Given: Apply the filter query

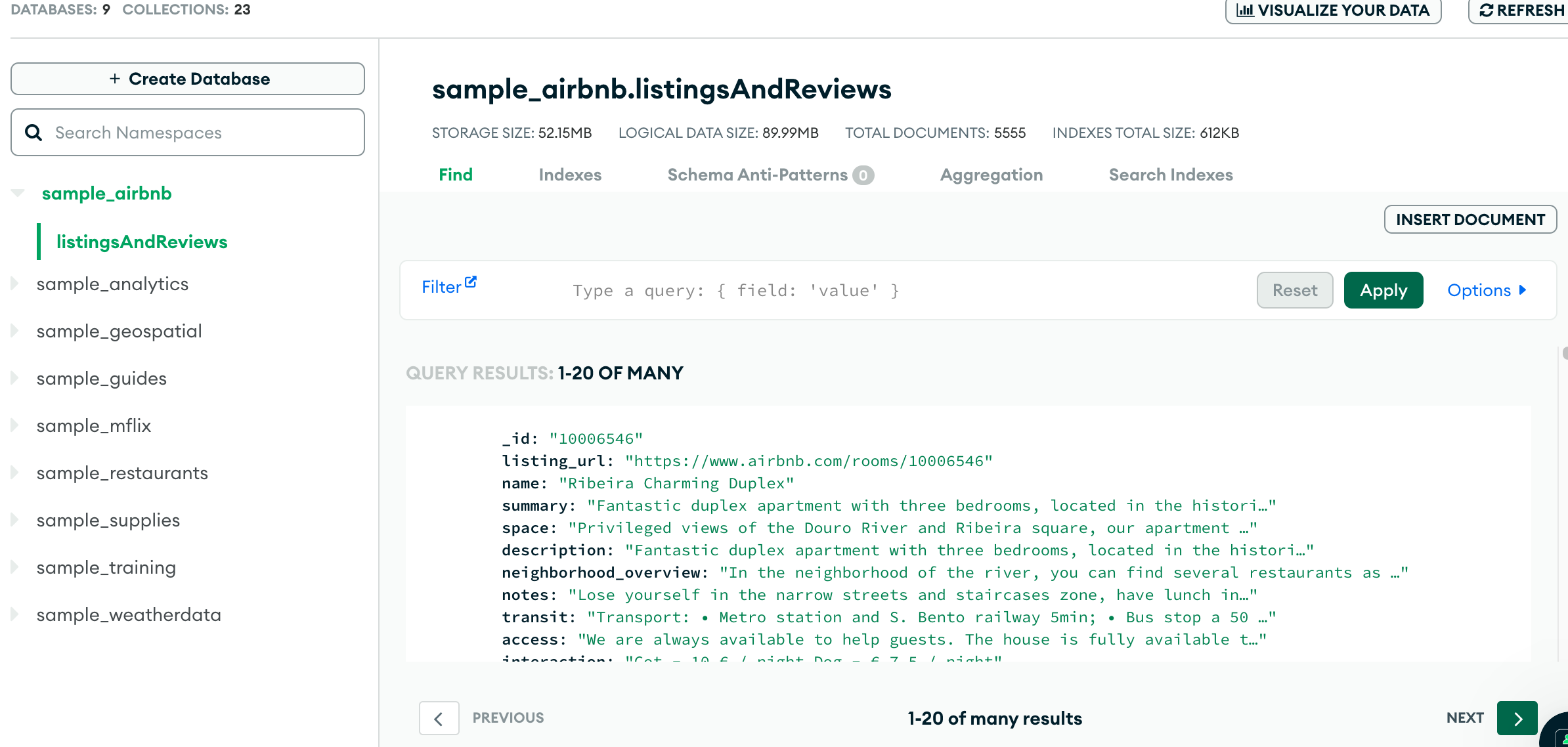Looking at the screenshot, I should (x=1383, y=290).
